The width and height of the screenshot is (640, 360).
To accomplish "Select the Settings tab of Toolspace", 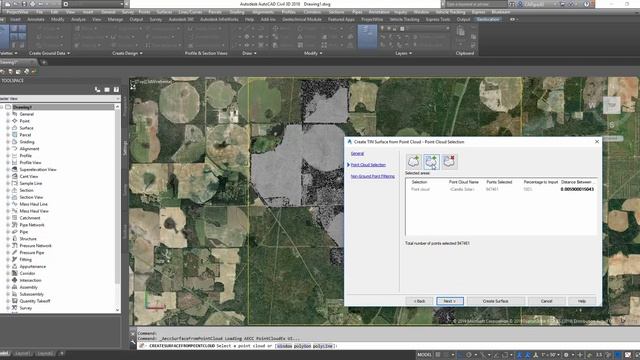I will click(125, 148).
